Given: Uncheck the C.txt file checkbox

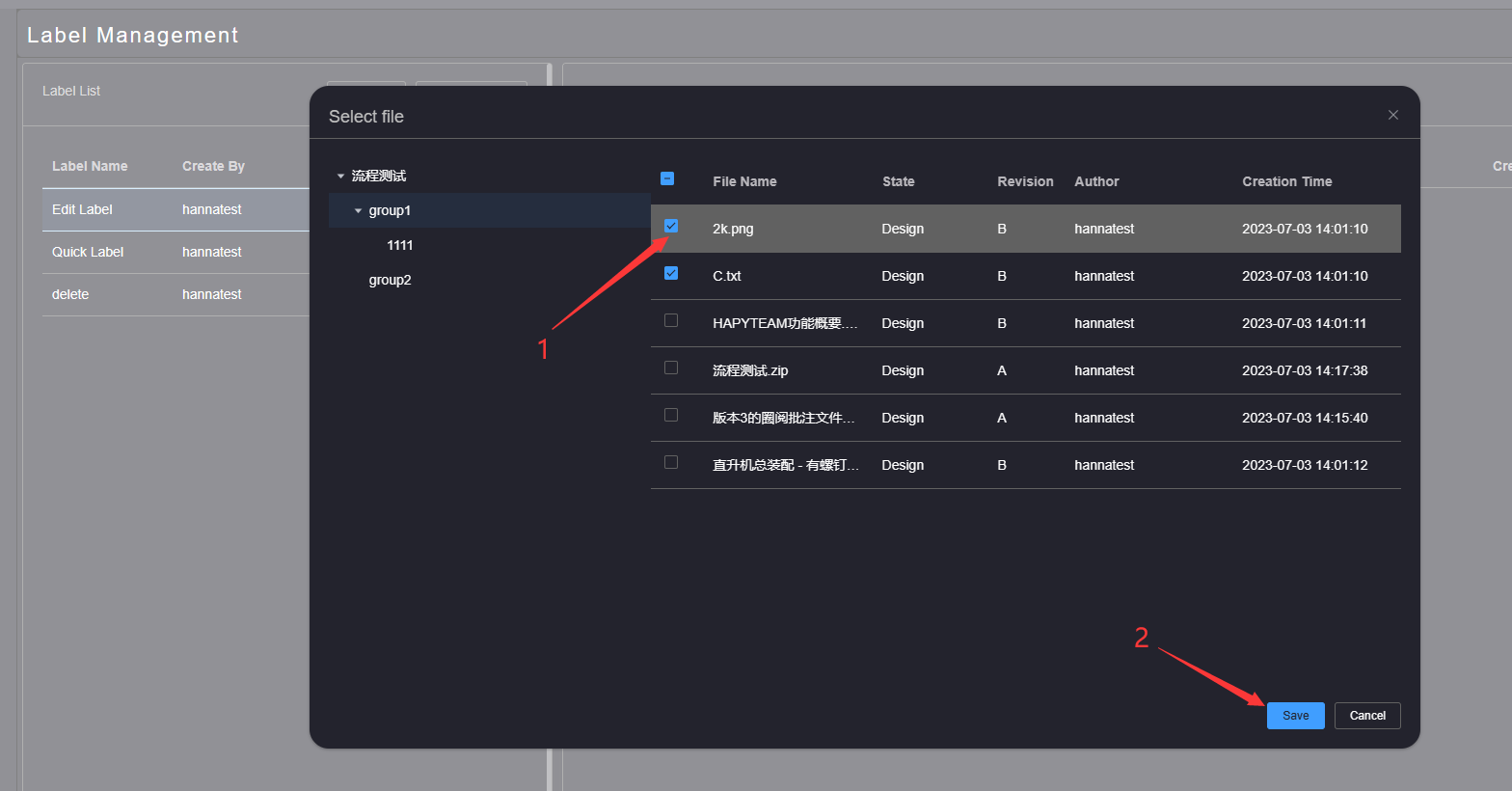Looking at the screenshot, I should [x=671, y=273].
